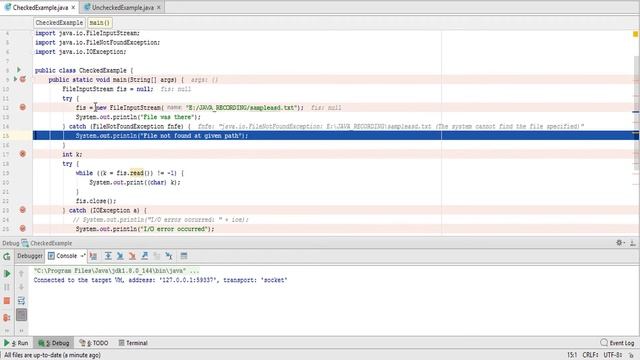This screenshot has width=640, height=360.
Task: Click 'import java.io.FileNotFoundException;' line
Action: pyautogui.click(x=98, y=42)
